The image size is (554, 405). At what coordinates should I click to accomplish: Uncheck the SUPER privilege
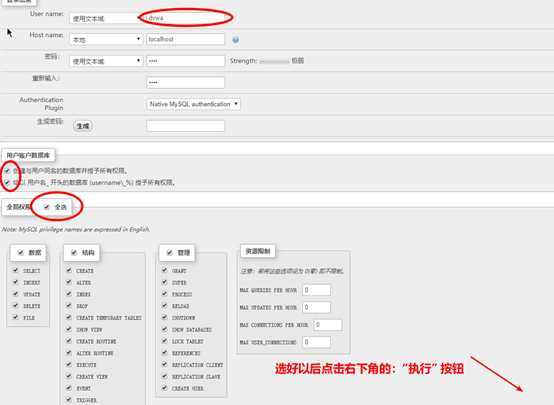165,282
